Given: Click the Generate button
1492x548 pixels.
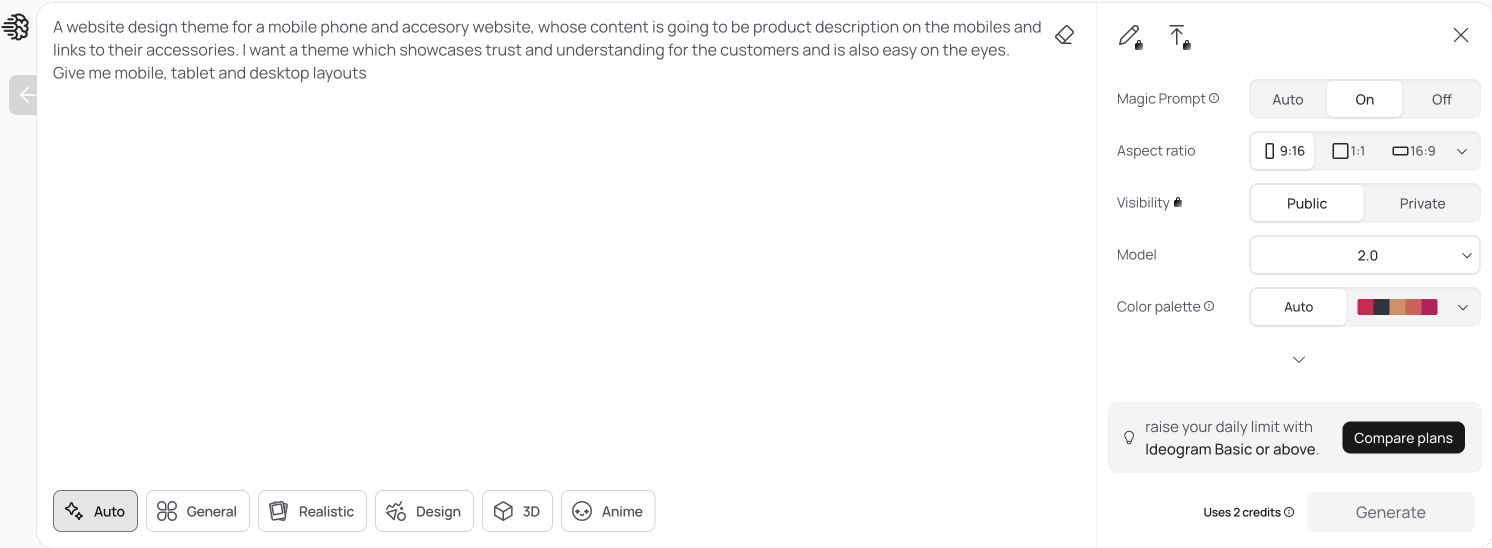Looking at the screenshot, I should click(1390, 512).
